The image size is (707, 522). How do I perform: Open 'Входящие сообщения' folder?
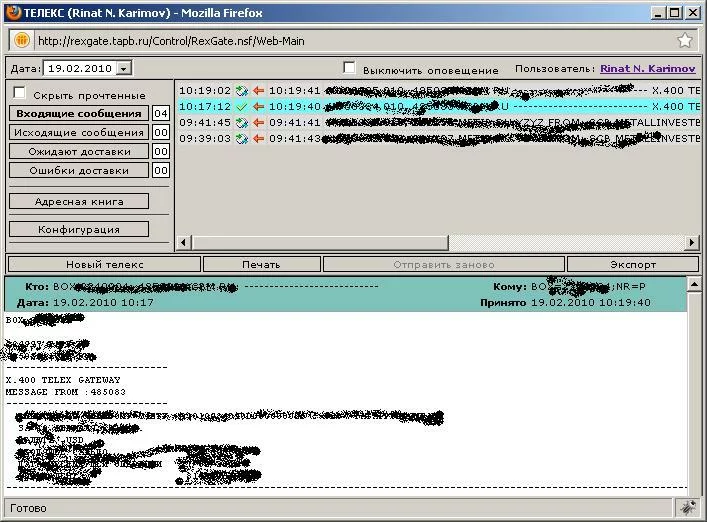(x=79, y=114)
